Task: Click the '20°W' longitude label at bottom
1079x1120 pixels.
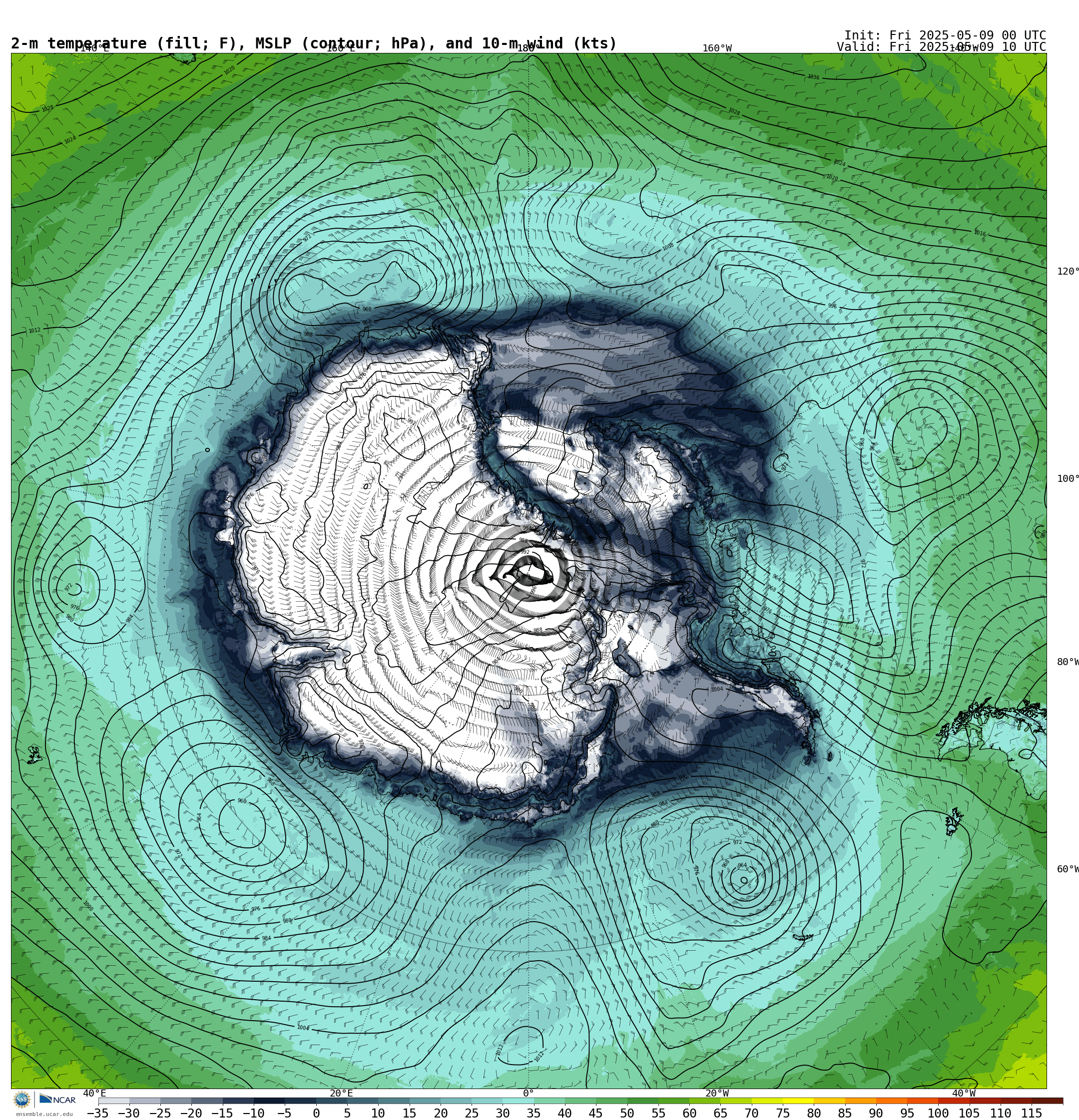Action: coord(717,1094)
